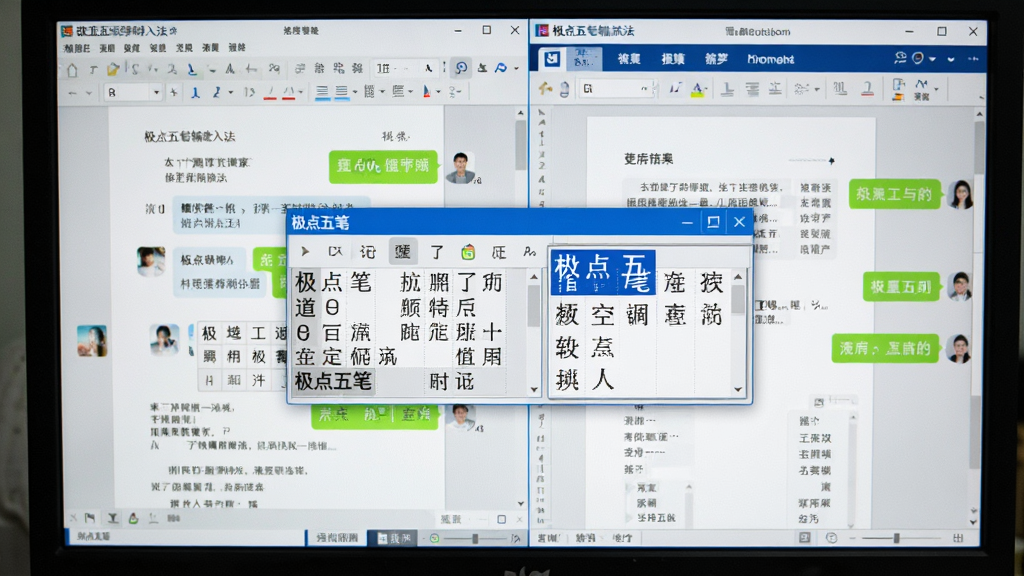Click the left window's vertical scrollbar

click(520, 307)
